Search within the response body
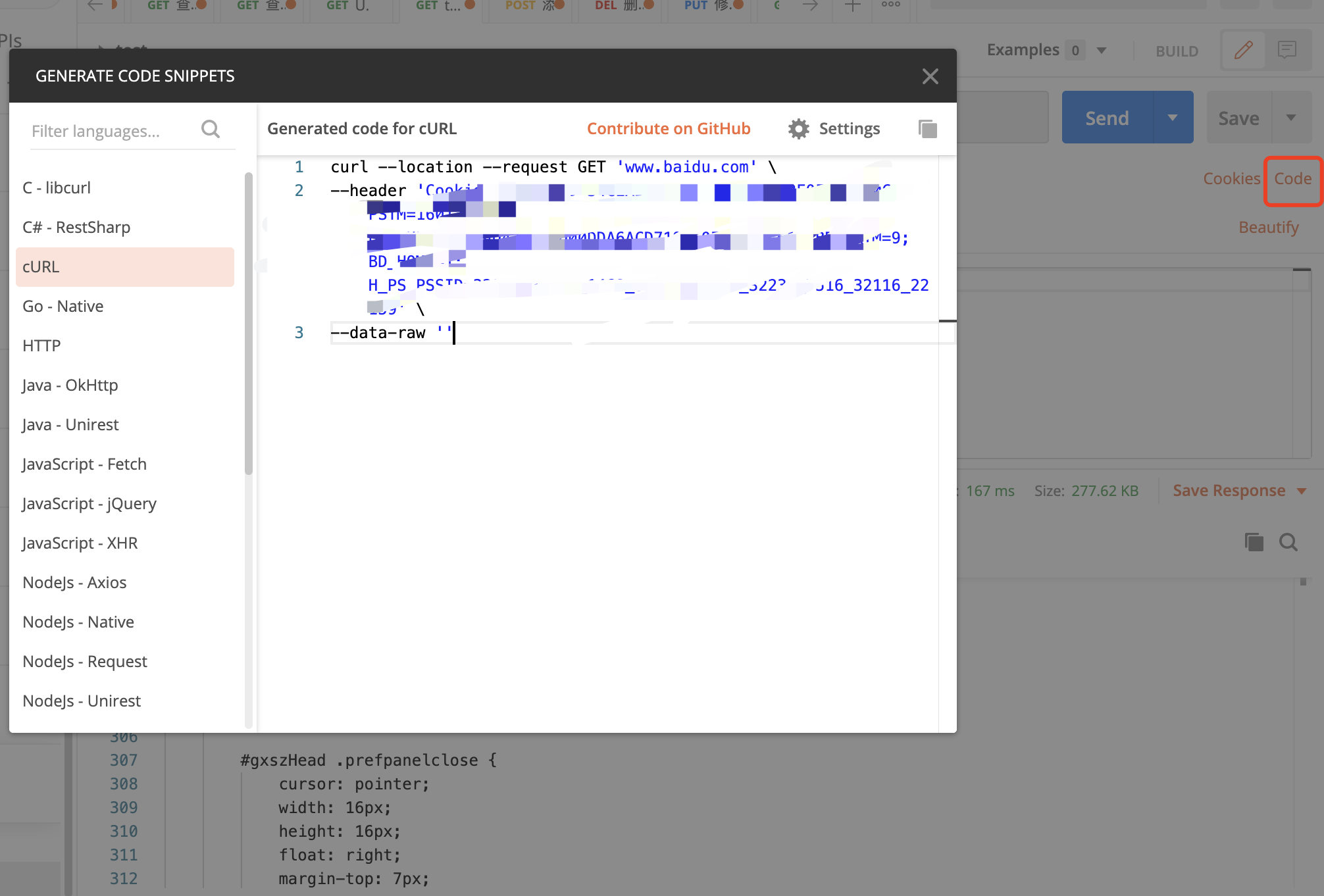 1288,542
